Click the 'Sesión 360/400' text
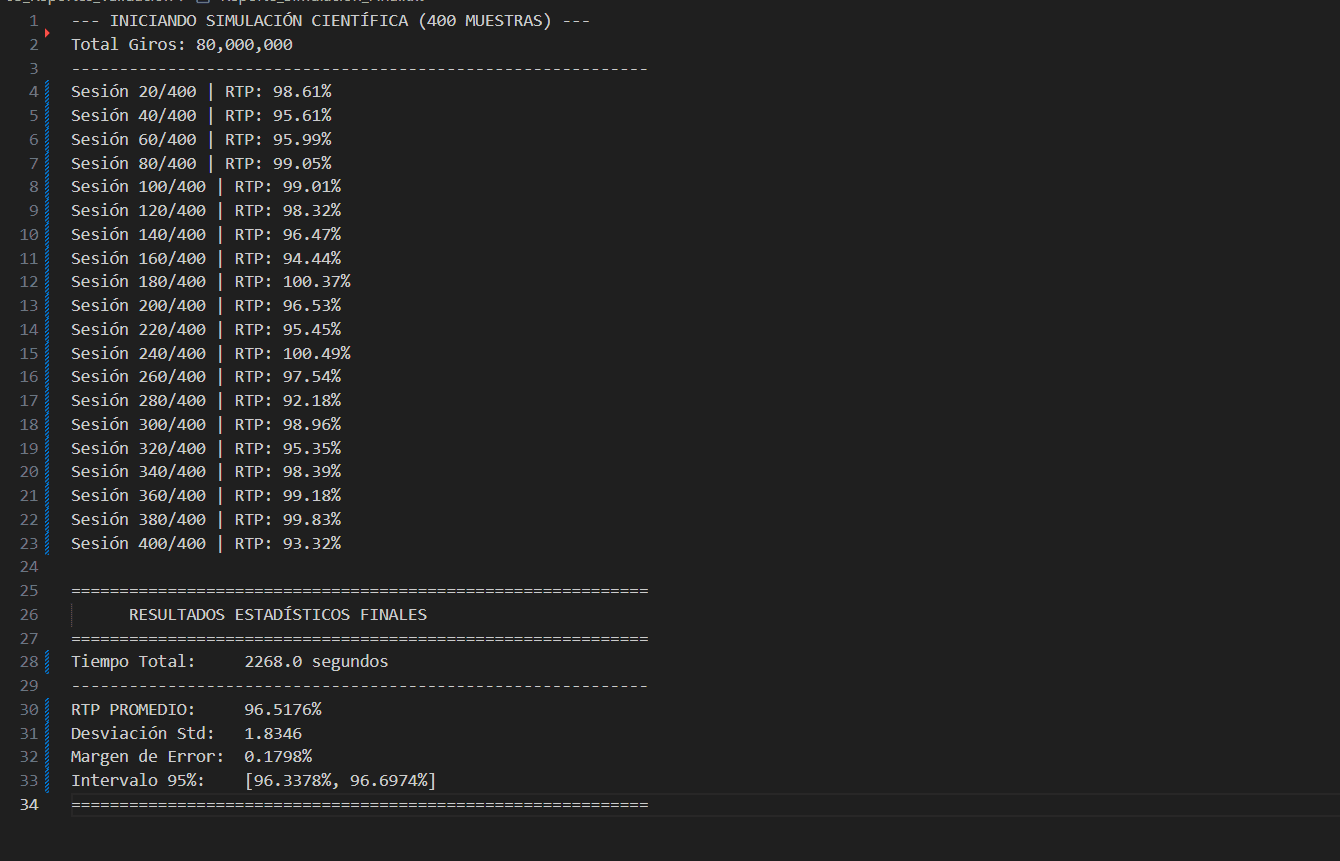The image size is (1340, 861). coord(139,496)
